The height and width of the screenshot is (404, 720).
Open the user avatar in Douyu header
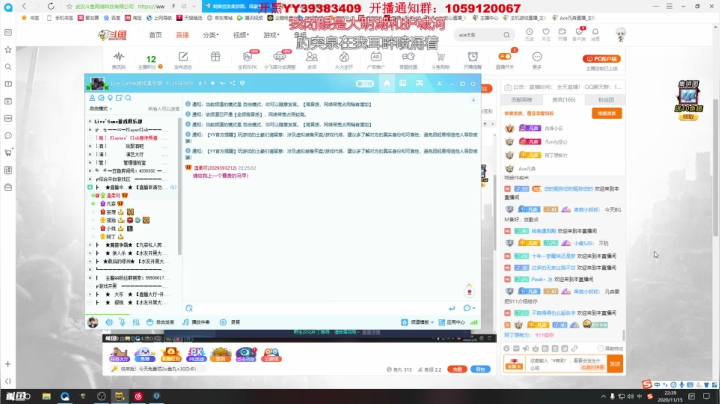[x=620, y=34]
